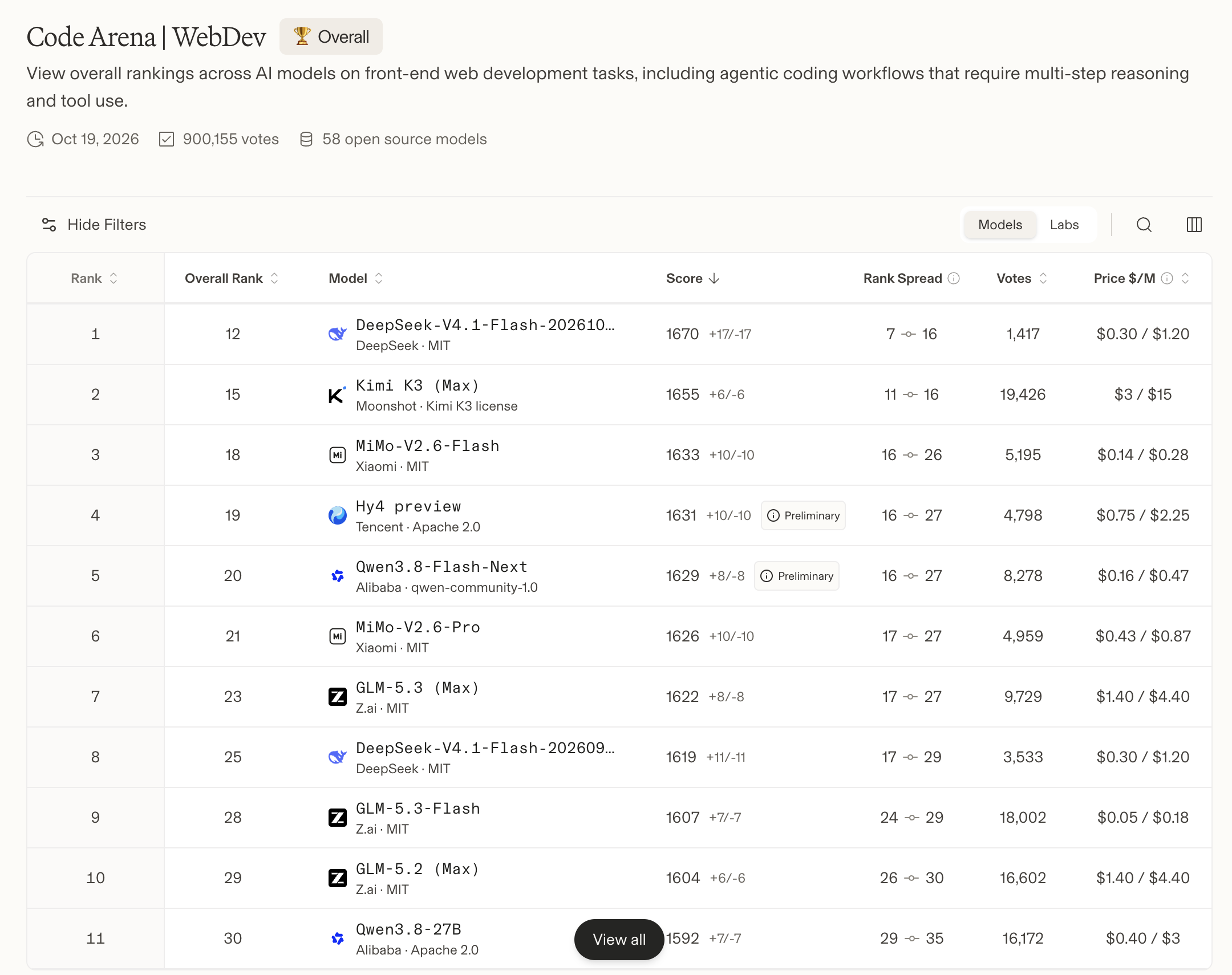Click the MiMo-V2.6-Flash Xiaomi logo
Screen dimensions: 1232x975
(x=337, y=455)
